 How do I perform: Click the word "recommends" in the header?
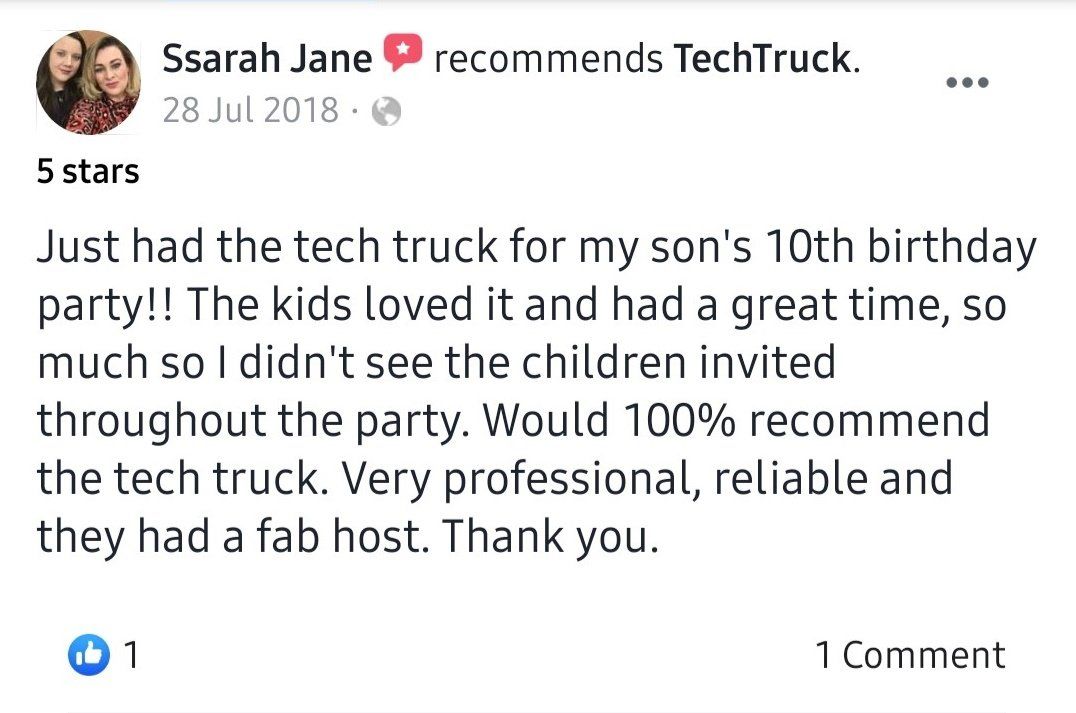[x=548, y=59]
